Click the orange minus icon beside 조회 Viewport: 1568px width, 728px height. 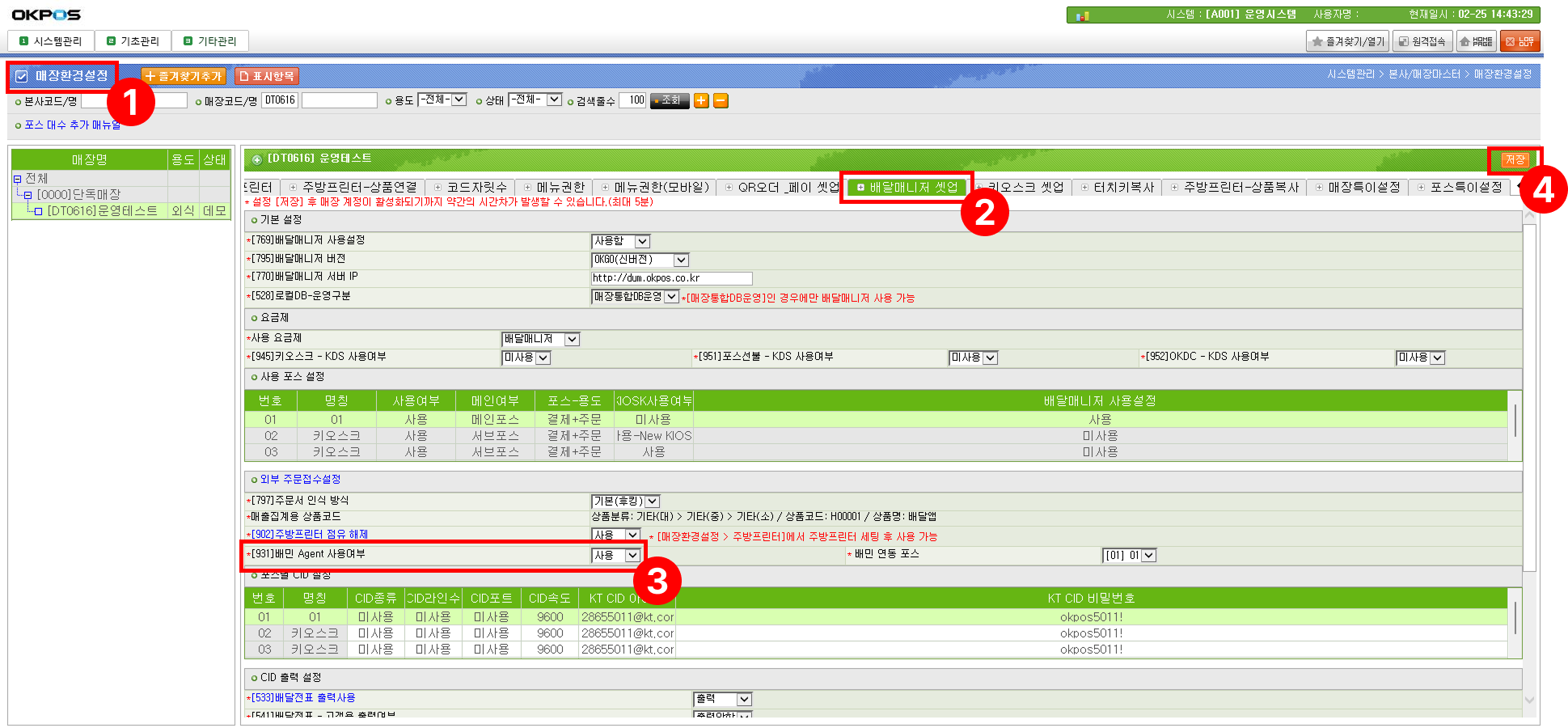point(721,100)
